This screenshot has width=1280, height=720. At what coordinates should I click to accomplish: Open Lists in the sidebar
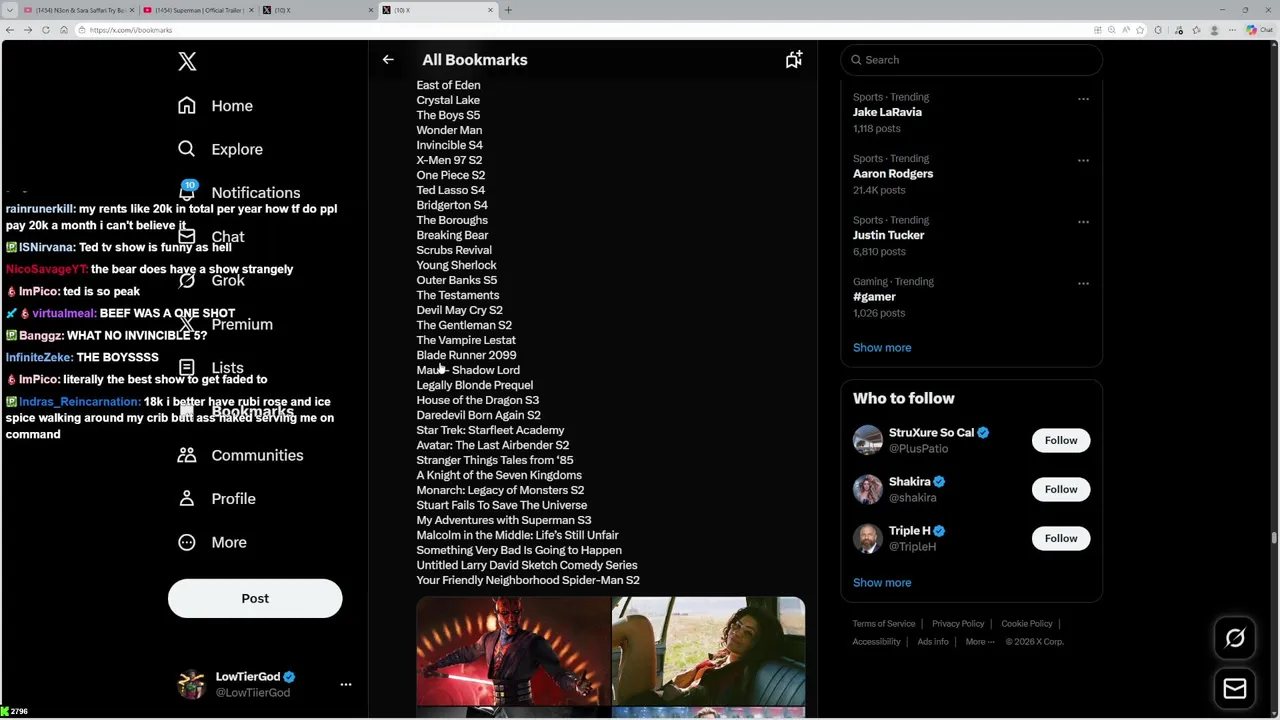pyautogui.click(x=210, y=368)
